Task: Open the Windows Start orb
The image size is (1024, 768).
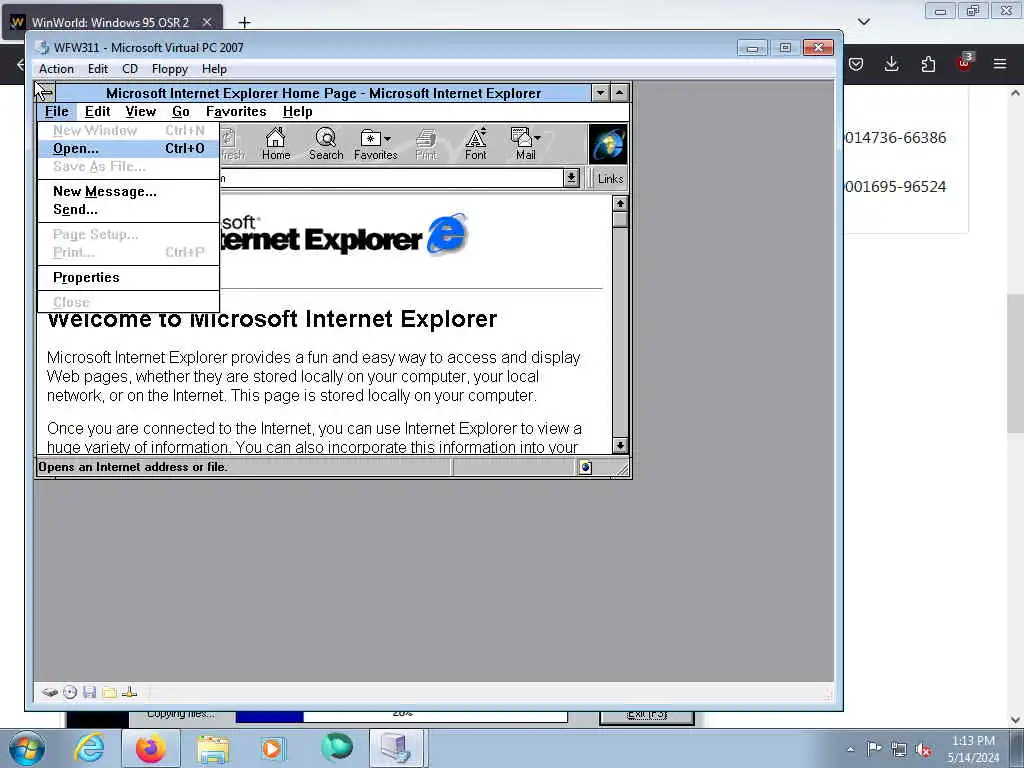Action: coord(27,748)
